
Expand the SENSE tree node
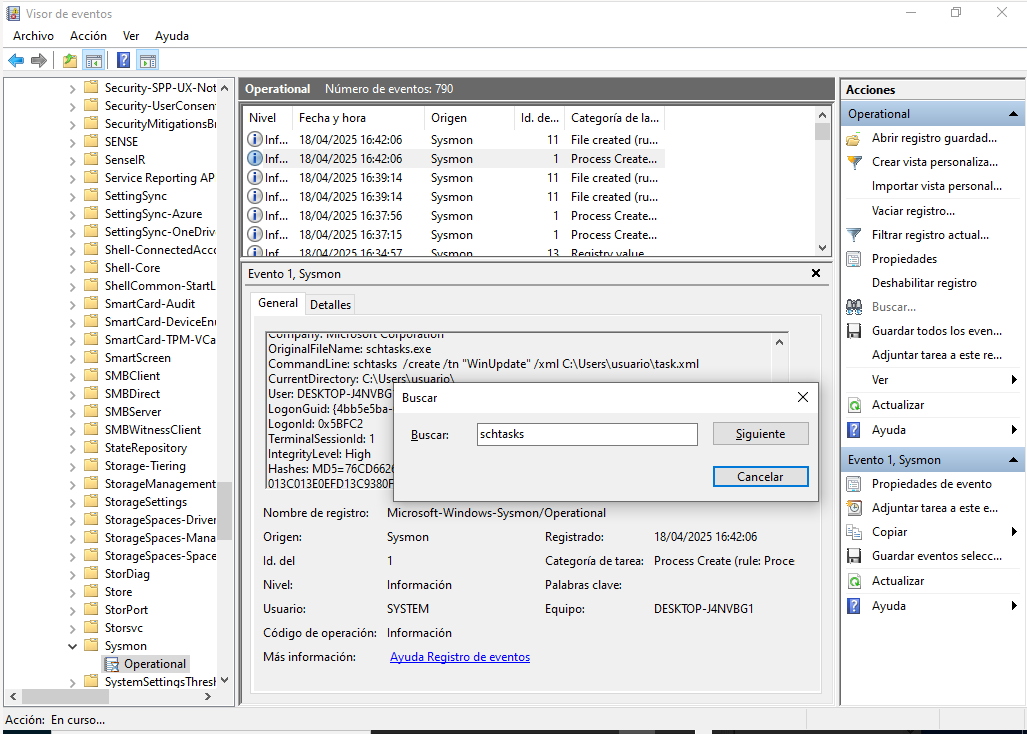73,142
